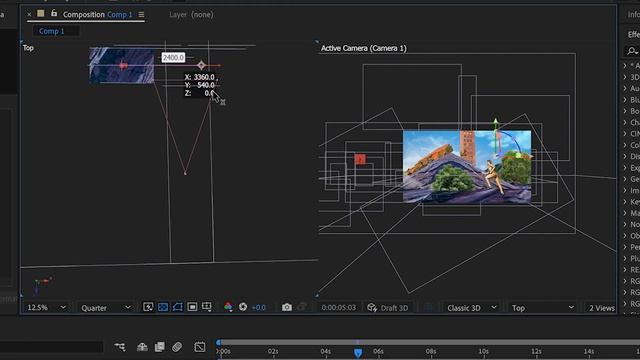The width and height of the screenshot is (640, 360).
Task: Open the Composition panel hamburger menu
Action: click(141, 14)
